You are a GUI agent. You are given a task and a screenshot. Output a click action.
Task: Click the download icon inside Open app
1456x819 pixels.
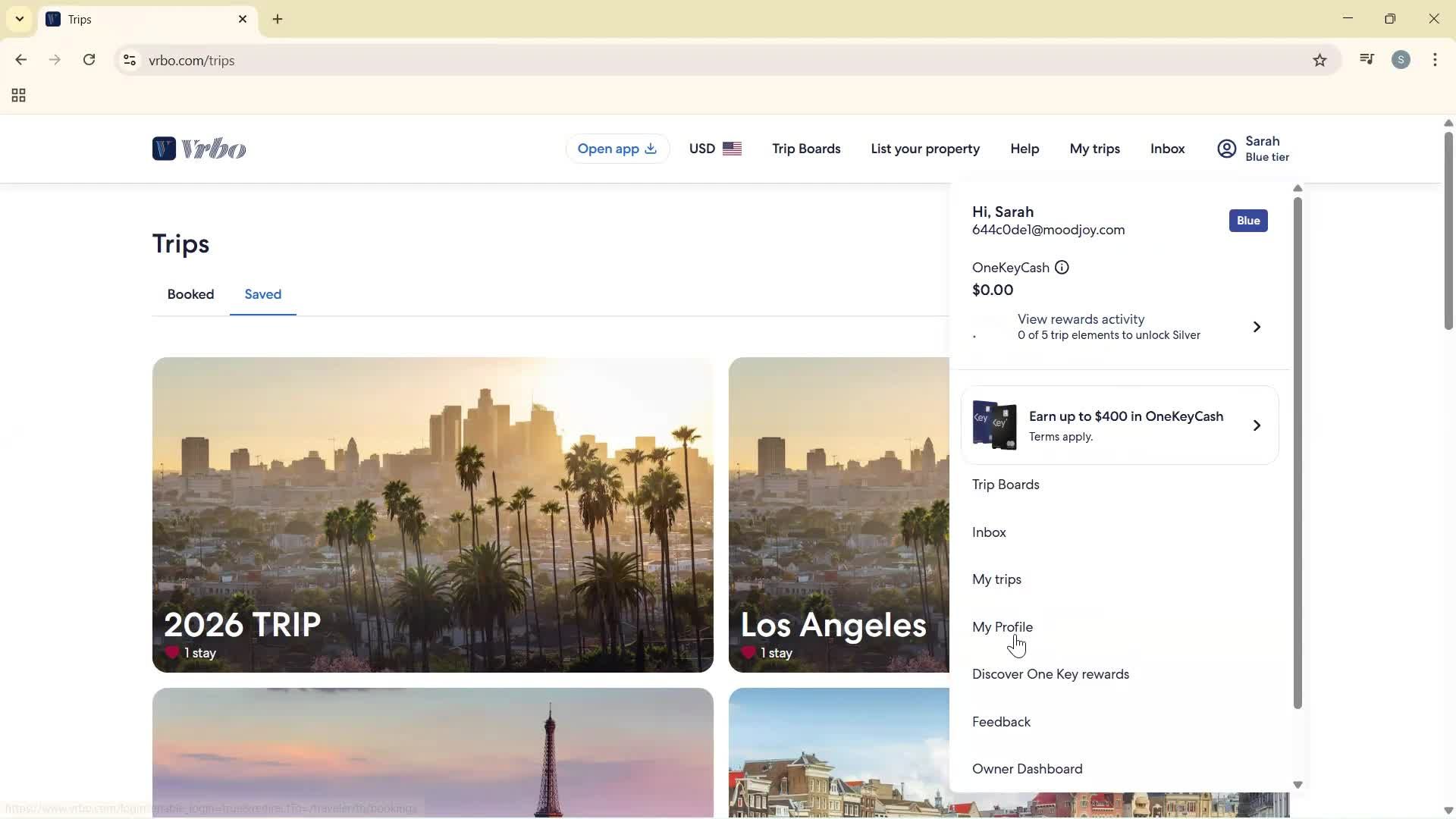click(x=651, y=149)
